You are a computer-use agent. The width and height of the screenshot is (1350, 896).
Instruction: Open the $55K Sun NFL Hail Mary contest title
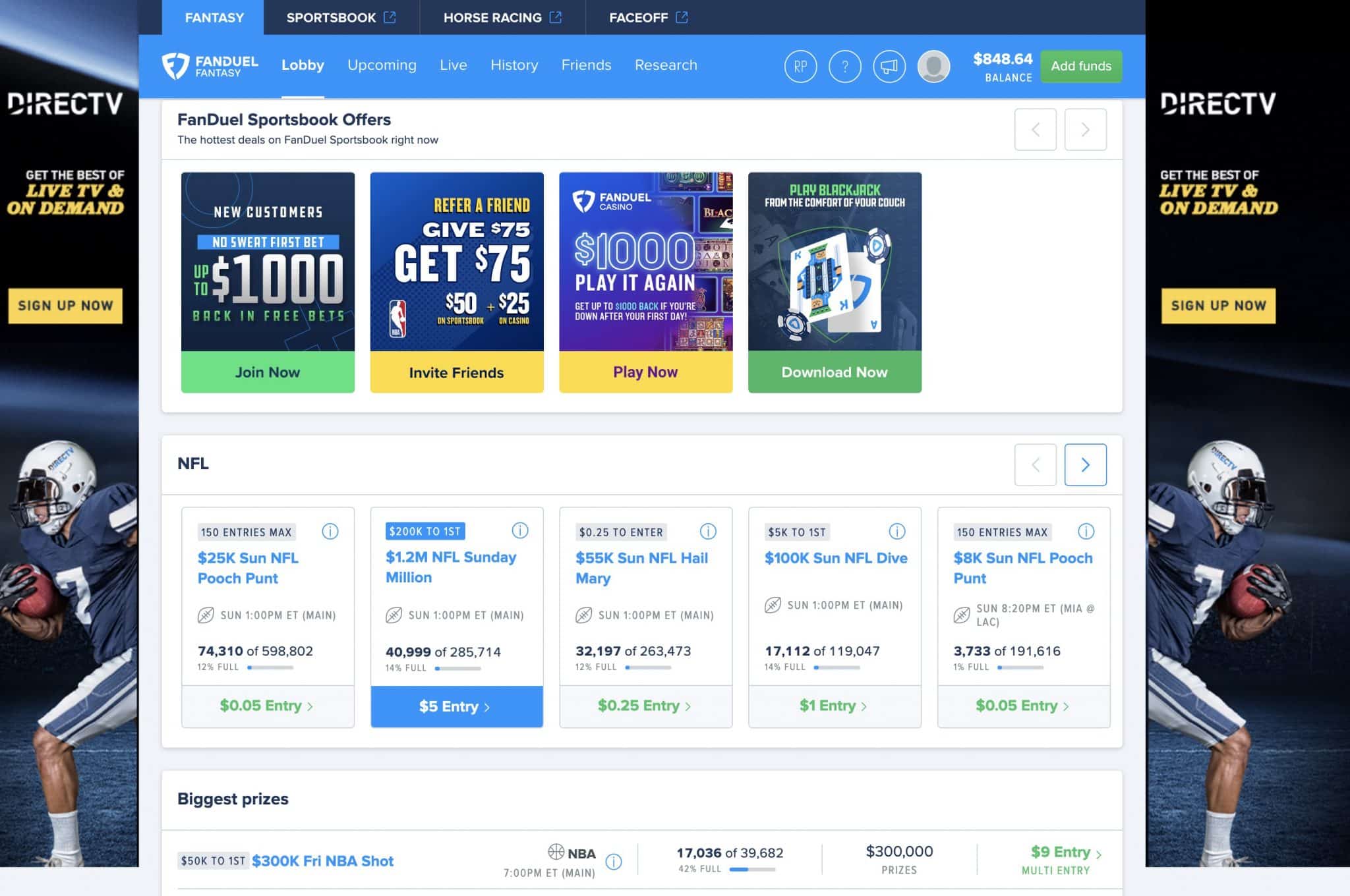tap(641, 568)
